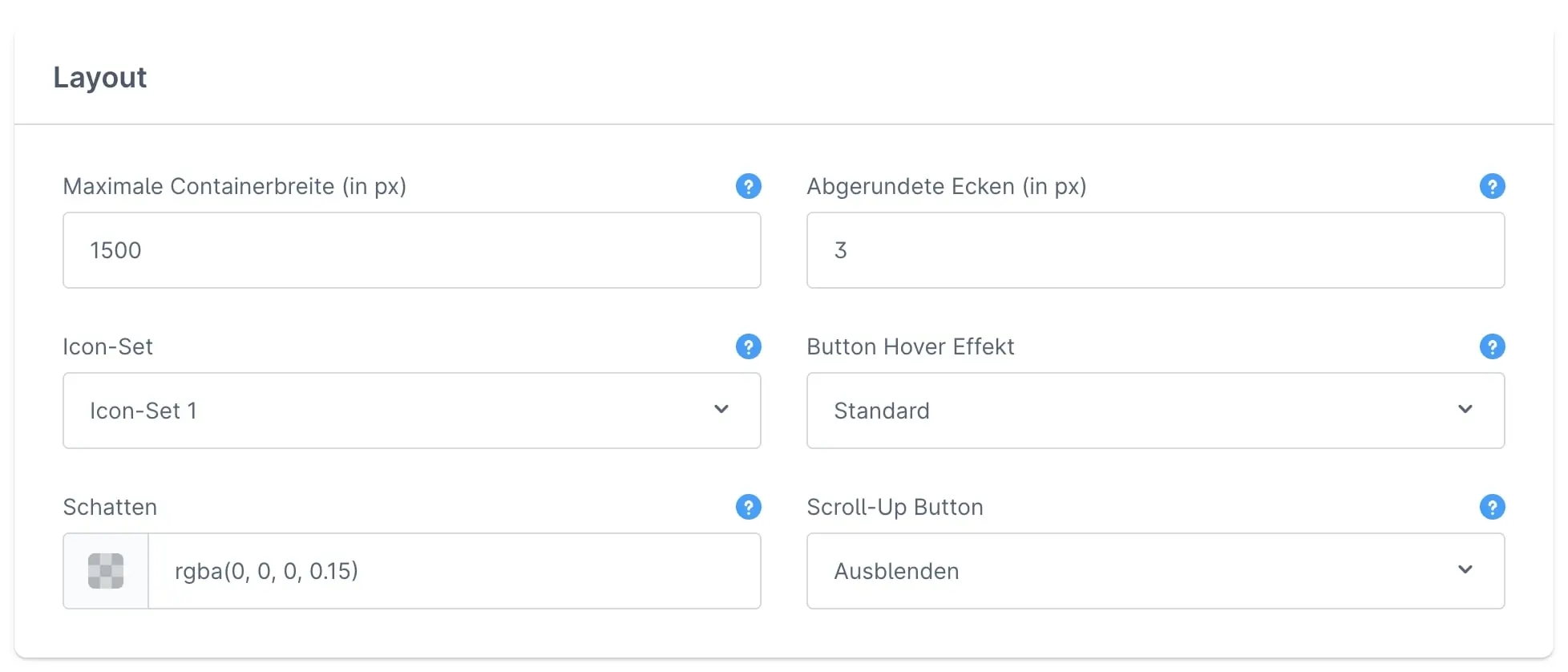1568x672 pixels.
Task: Click the Schatten field label
Action: coord(110,507)
